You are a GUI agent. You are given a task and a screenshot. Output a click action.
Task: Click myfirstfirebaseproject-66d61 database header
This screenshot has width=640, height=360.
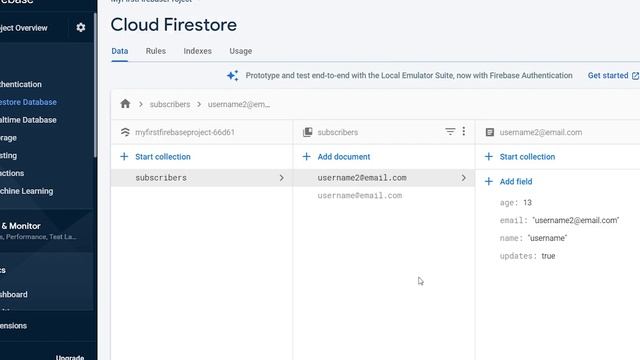(x=185, y=132)
